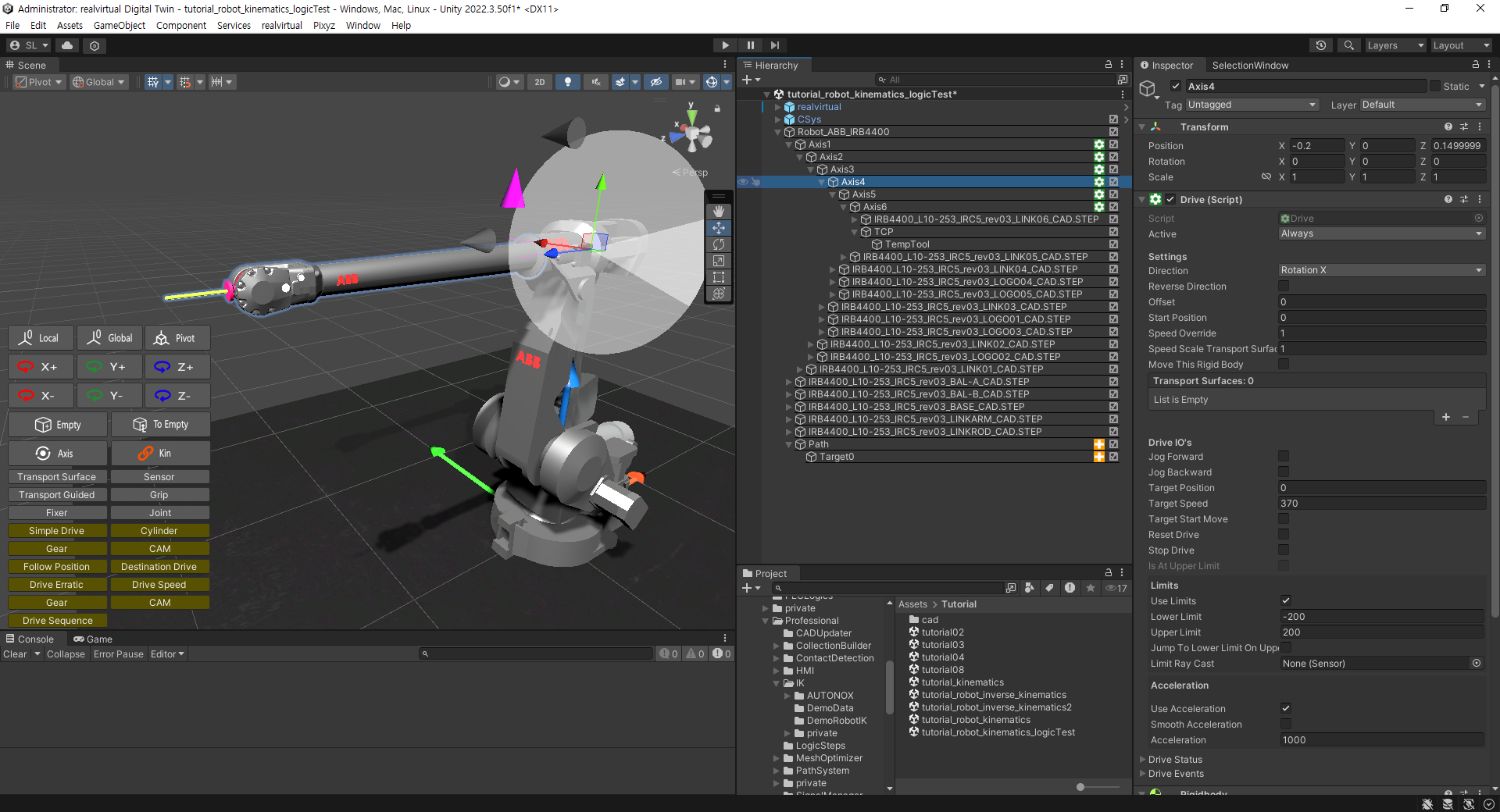This screenshot has height=812, width=1500.
Task: Open the realvirtual menu
Action: (x=282, y=25)
